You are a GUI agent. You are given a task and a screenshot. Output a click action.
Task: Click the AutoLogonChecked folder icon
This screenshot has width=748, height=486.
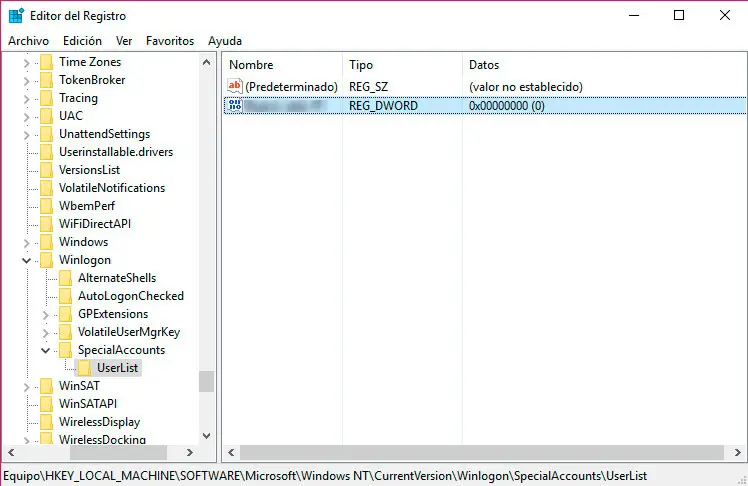(x=65, y=296)
